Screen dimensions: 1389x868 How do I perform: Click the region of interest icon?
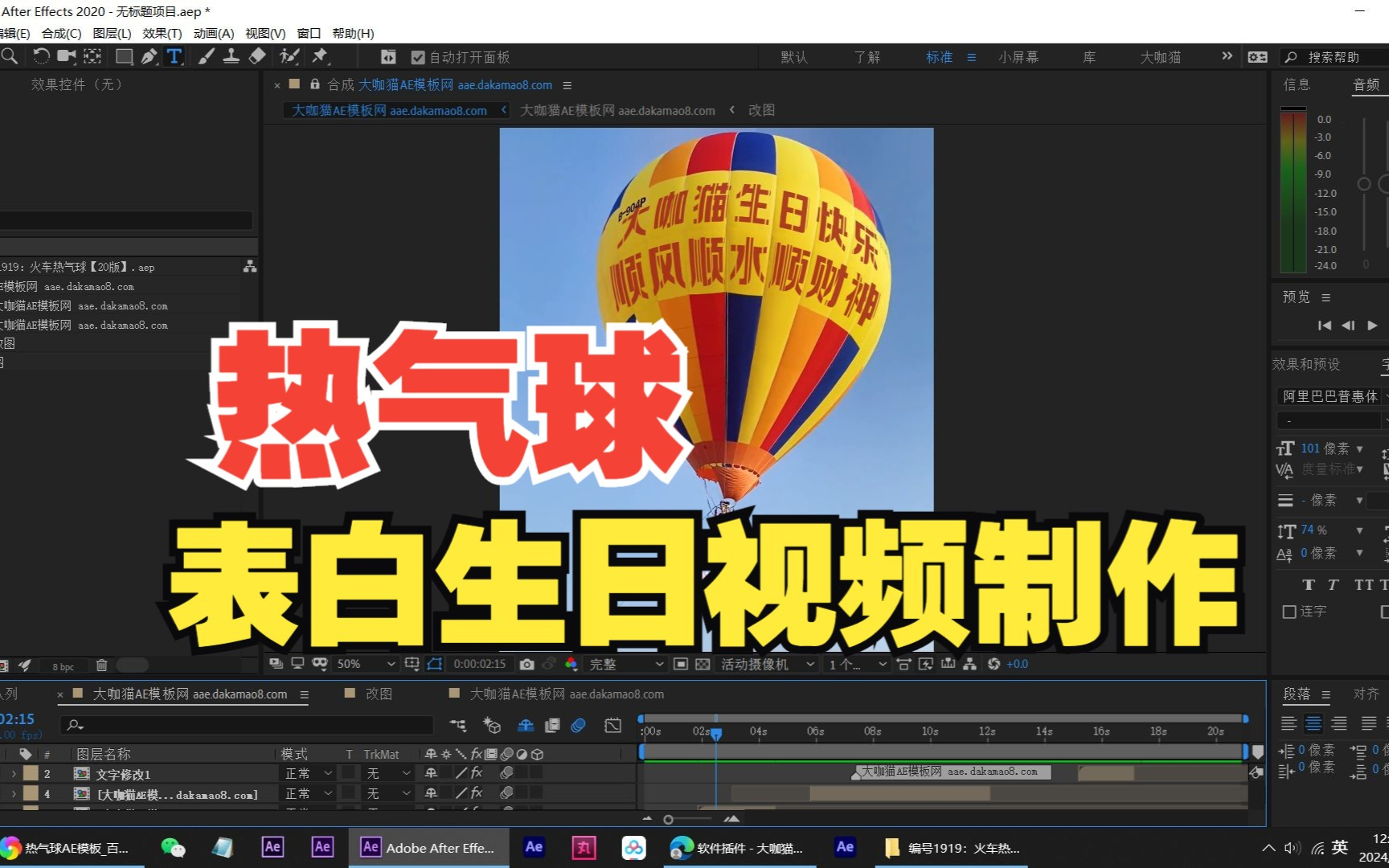coord(681,664)
